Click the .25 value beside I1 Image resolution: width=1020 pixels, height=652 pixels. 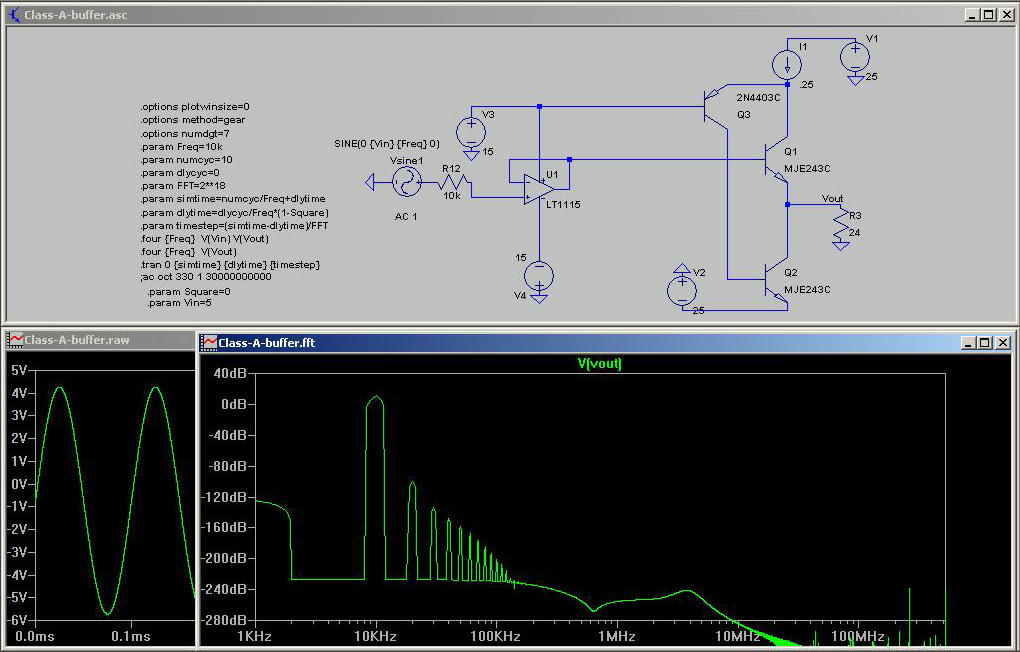point(807,85)
